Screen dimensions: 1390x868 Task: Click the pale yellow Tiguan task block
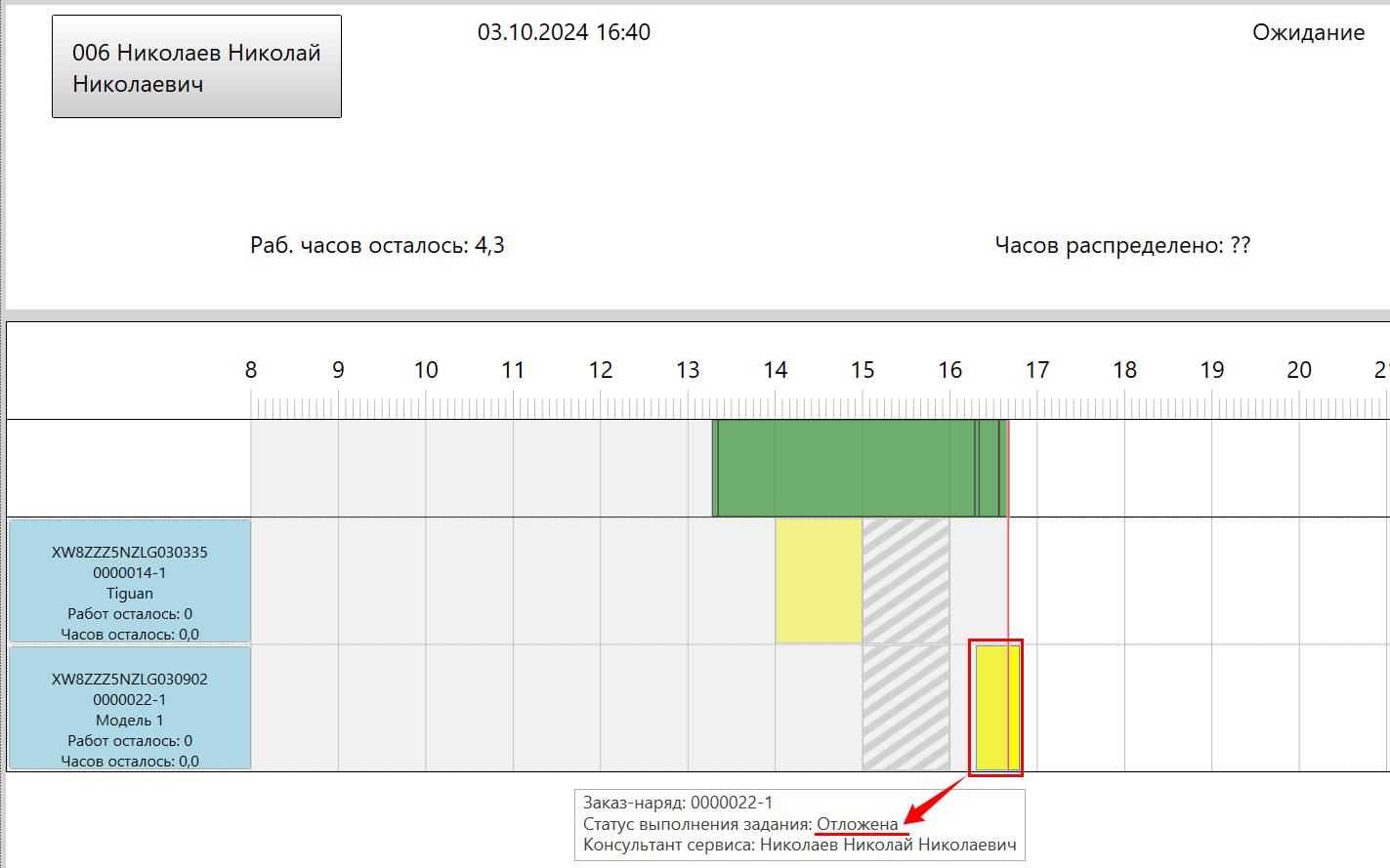[819, 581]
